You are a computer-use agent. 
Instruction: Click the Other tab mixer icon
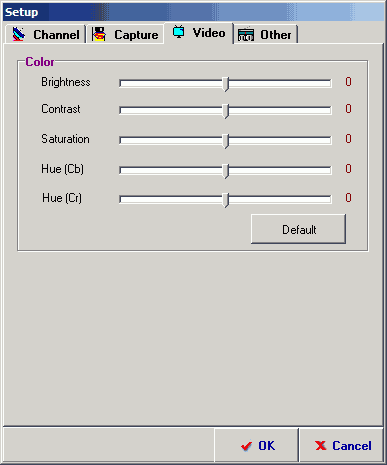click(x=246, y=35)
